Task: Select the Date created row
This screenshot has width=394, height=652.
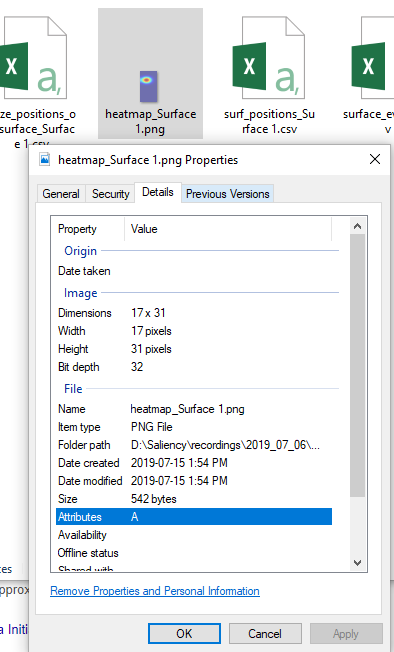Action: click(194, 463)
